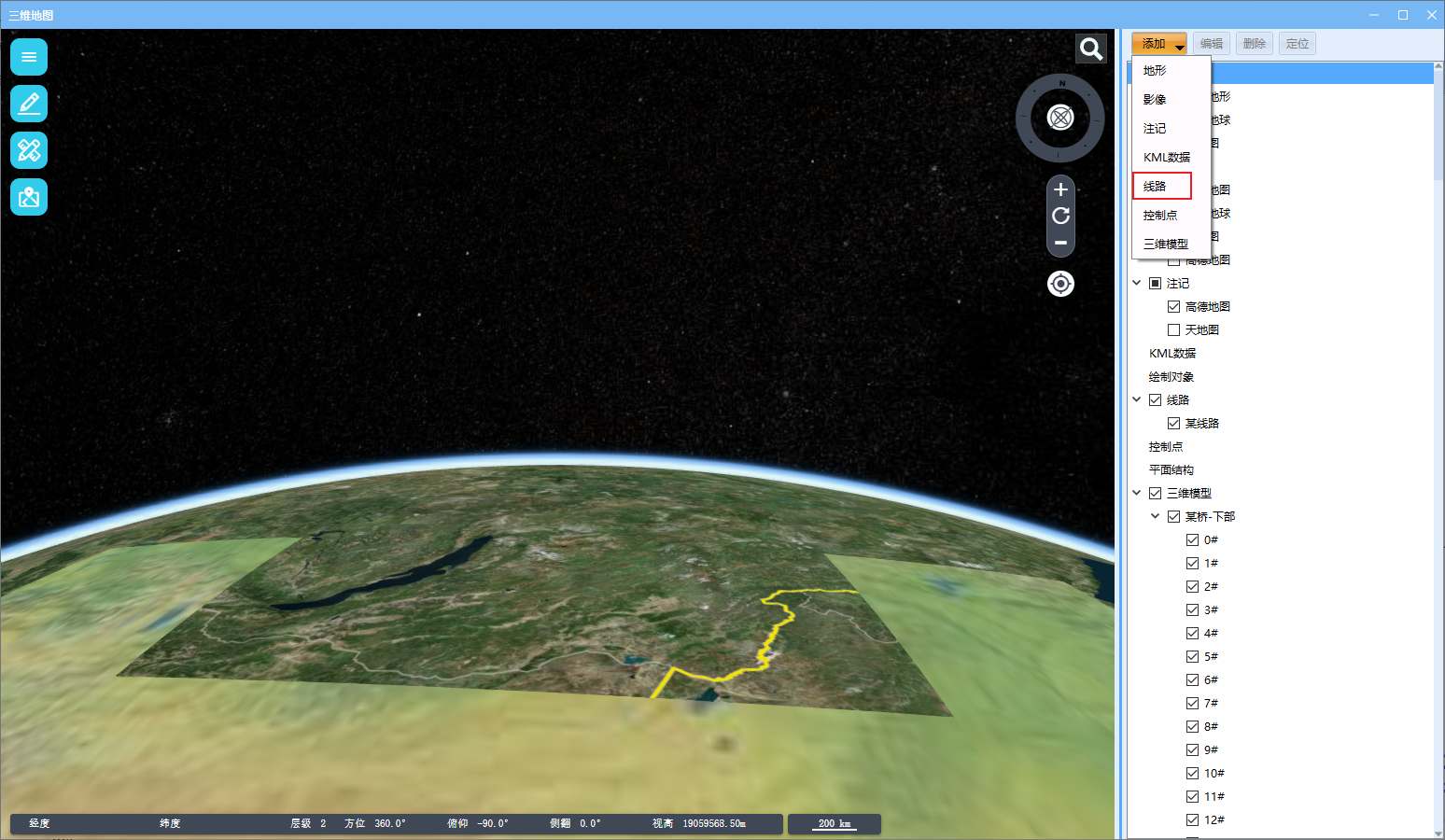This screenshot has height=840, width=1445.
Task: Click the locate target icon
Action: coord(1060,284)
